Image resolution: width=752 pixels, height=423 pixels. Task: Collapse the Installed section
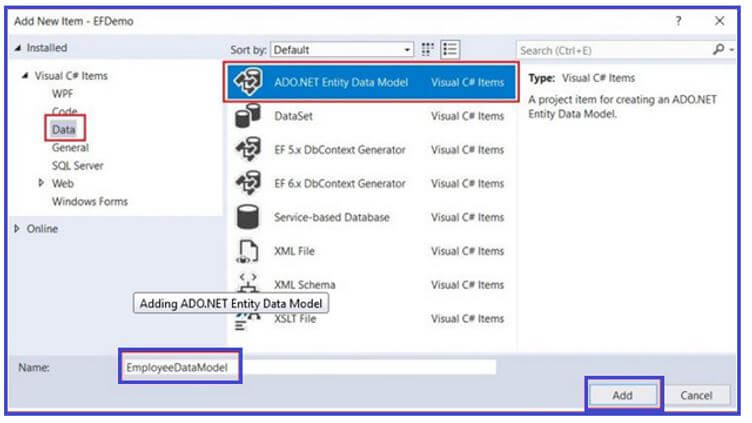[x=18, y=48]
